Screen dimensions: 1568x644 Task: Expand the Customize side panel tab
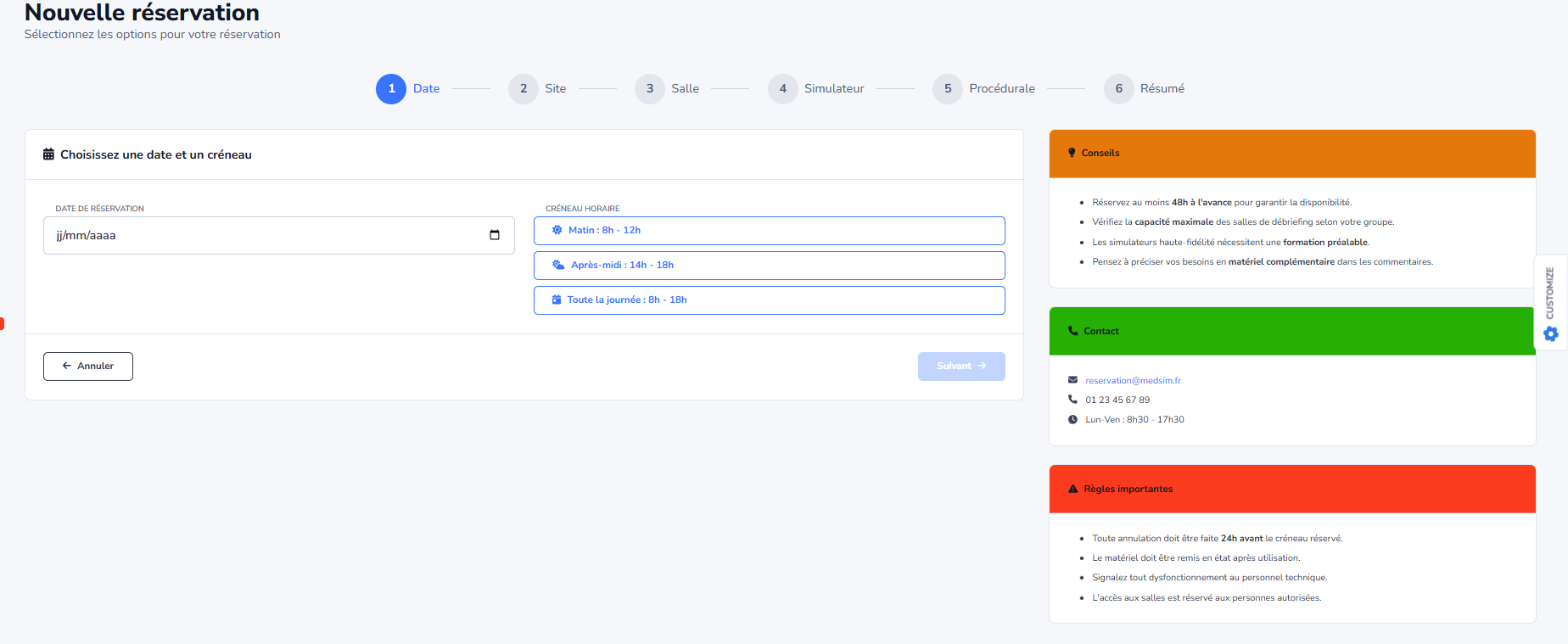(x=1550, y=293)
